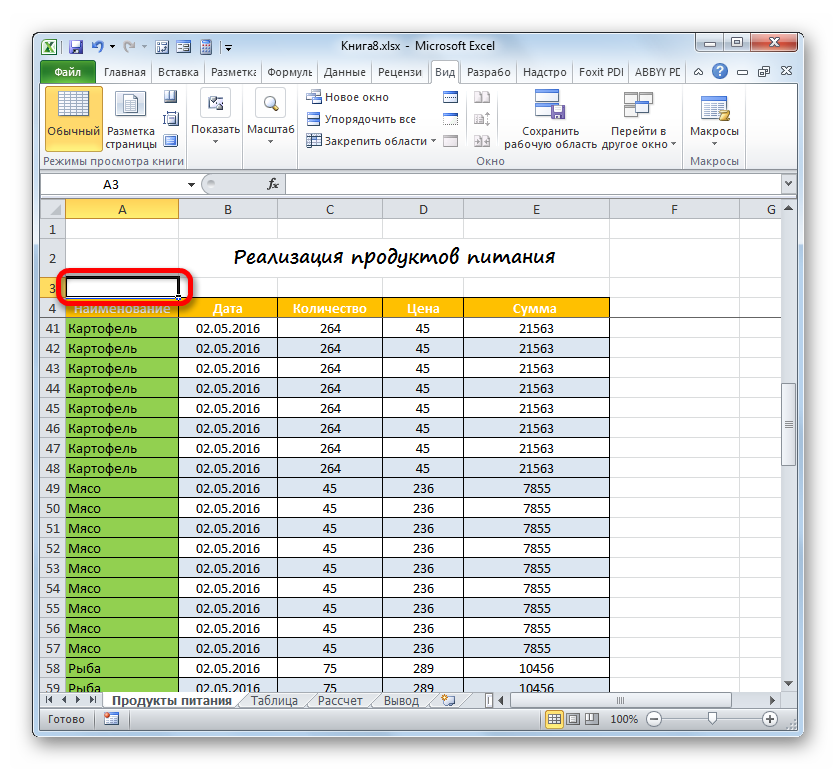Open custom views icon in ribbon
This screenshot has height=770, width=837.
click(171, 119)
